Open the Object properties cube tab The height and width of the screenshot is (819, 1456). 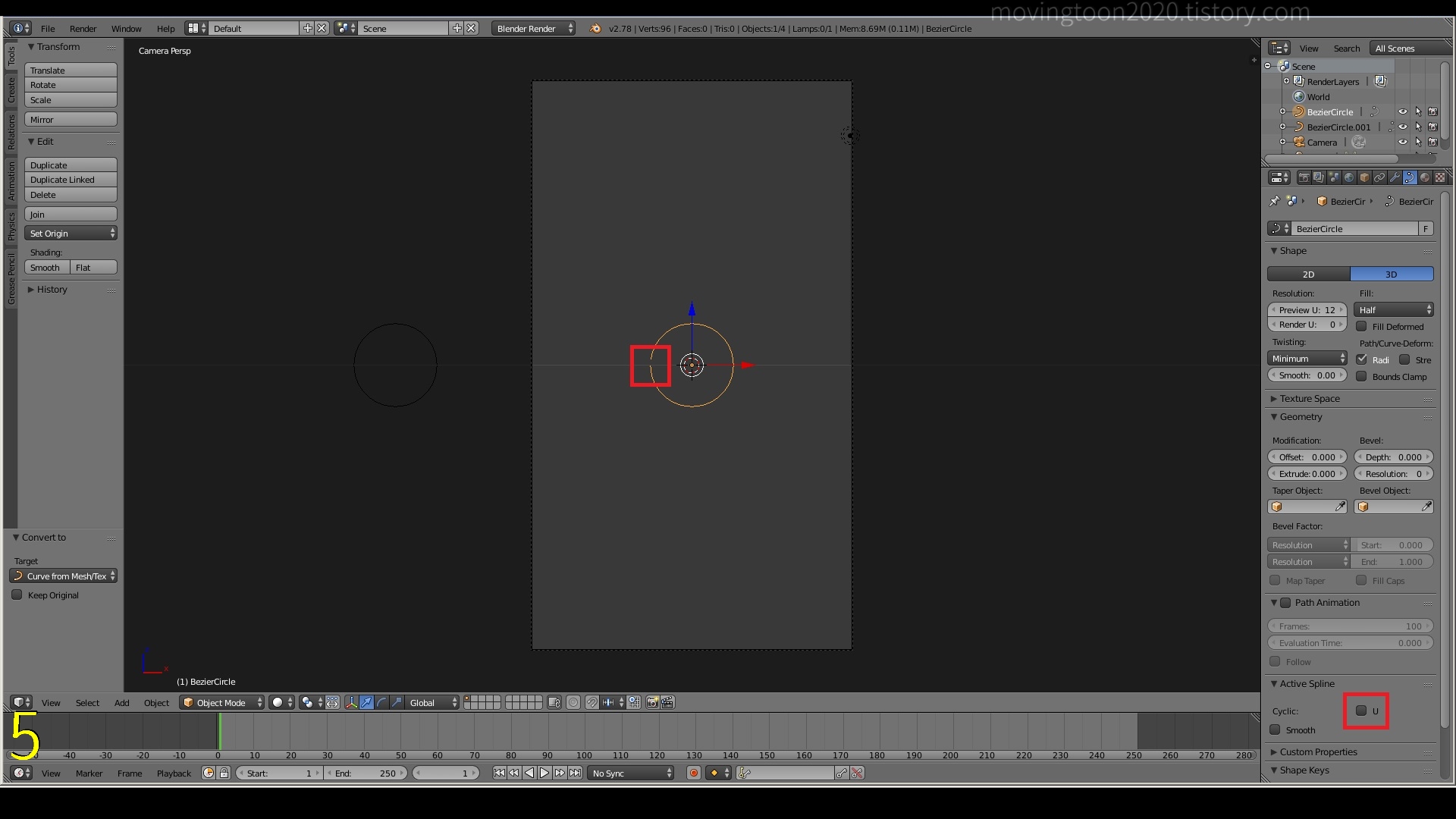point(1364,177)
